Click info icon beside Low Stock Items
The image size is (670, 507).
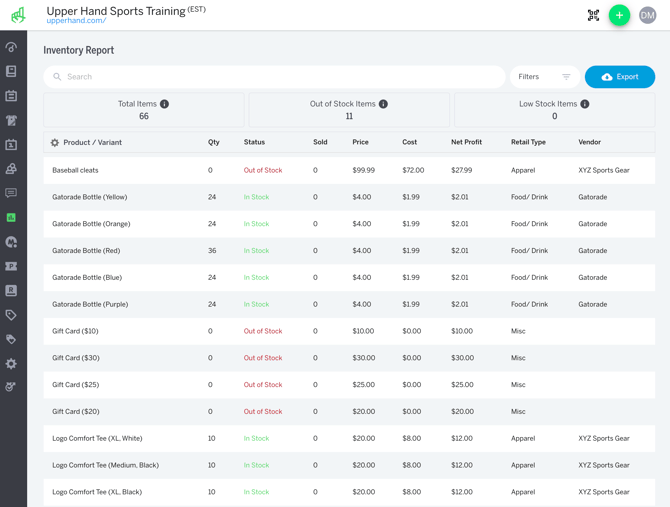pos(585,104)
